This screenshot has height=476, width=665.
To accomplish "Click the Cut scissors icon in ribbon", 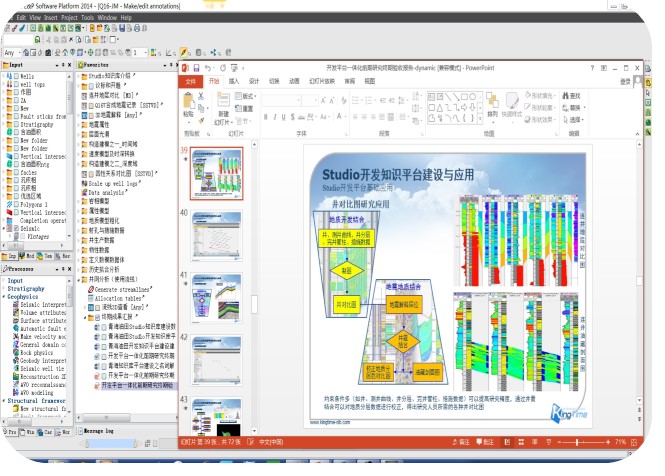I will pos(201,96).
